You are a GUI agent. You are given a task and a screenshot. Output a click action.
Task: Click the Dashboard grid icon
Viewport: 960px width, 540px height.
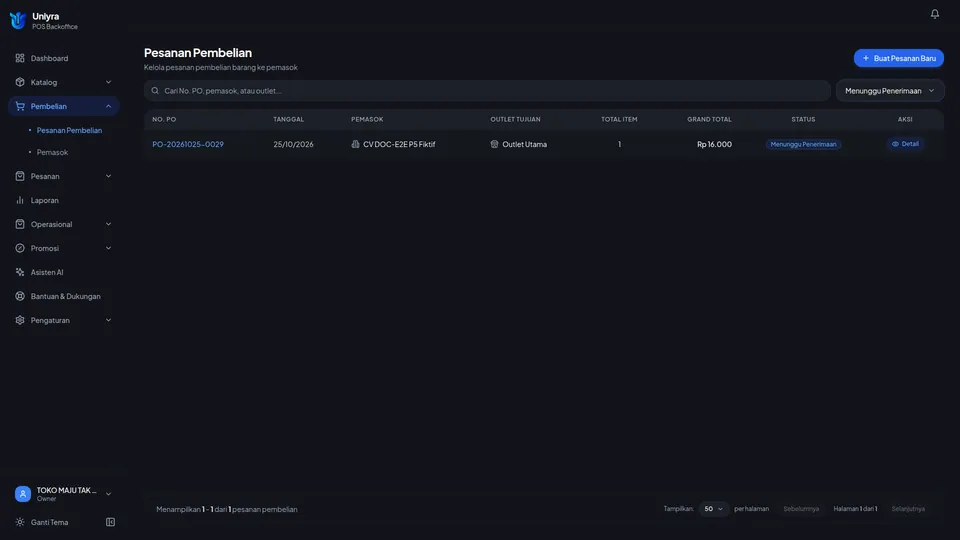(x=20, y=58)
